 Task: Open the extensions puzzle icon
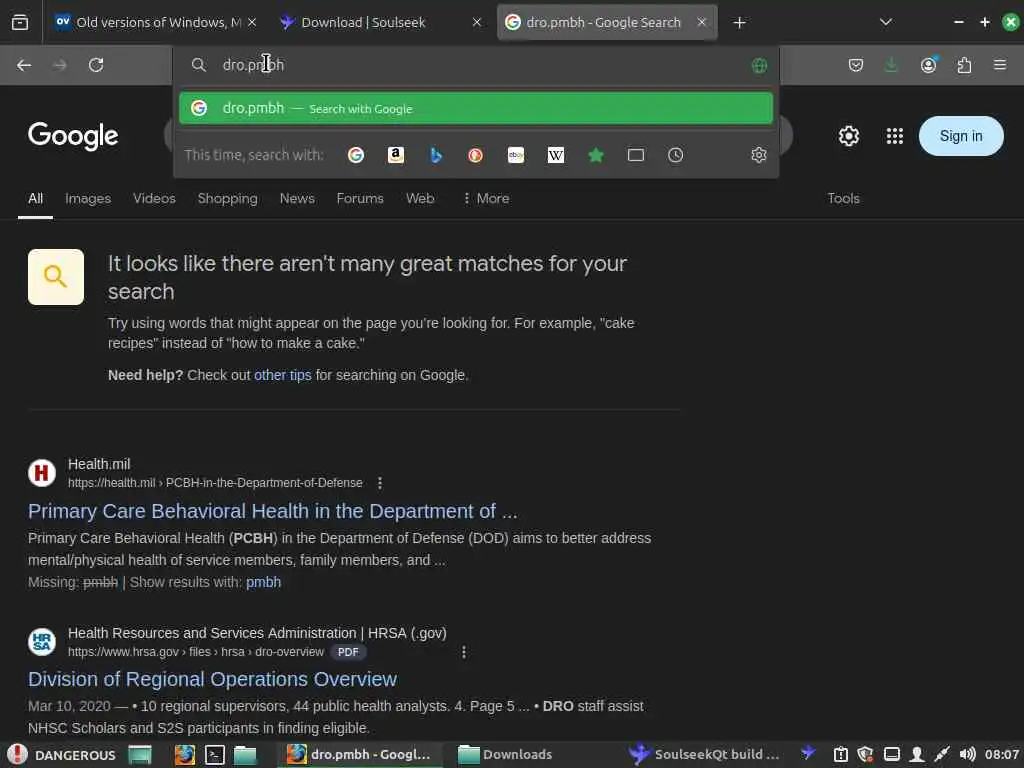964,65
